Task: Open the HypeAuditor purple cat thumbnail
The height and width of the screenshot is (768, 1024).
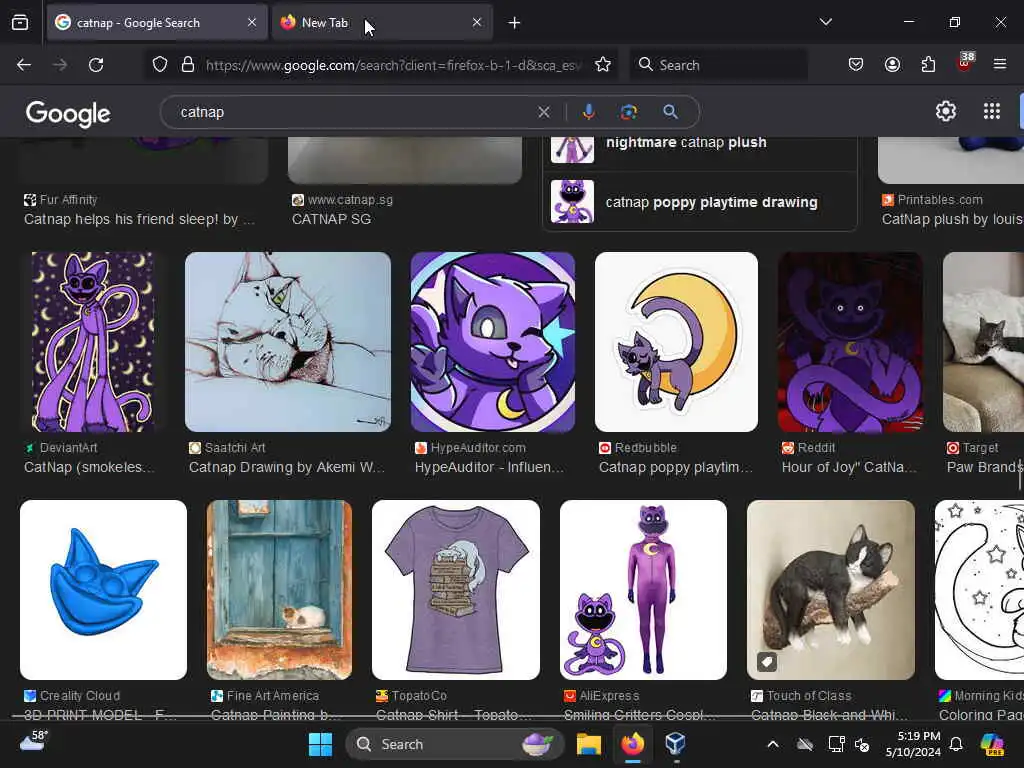Action: click(493, 342)
